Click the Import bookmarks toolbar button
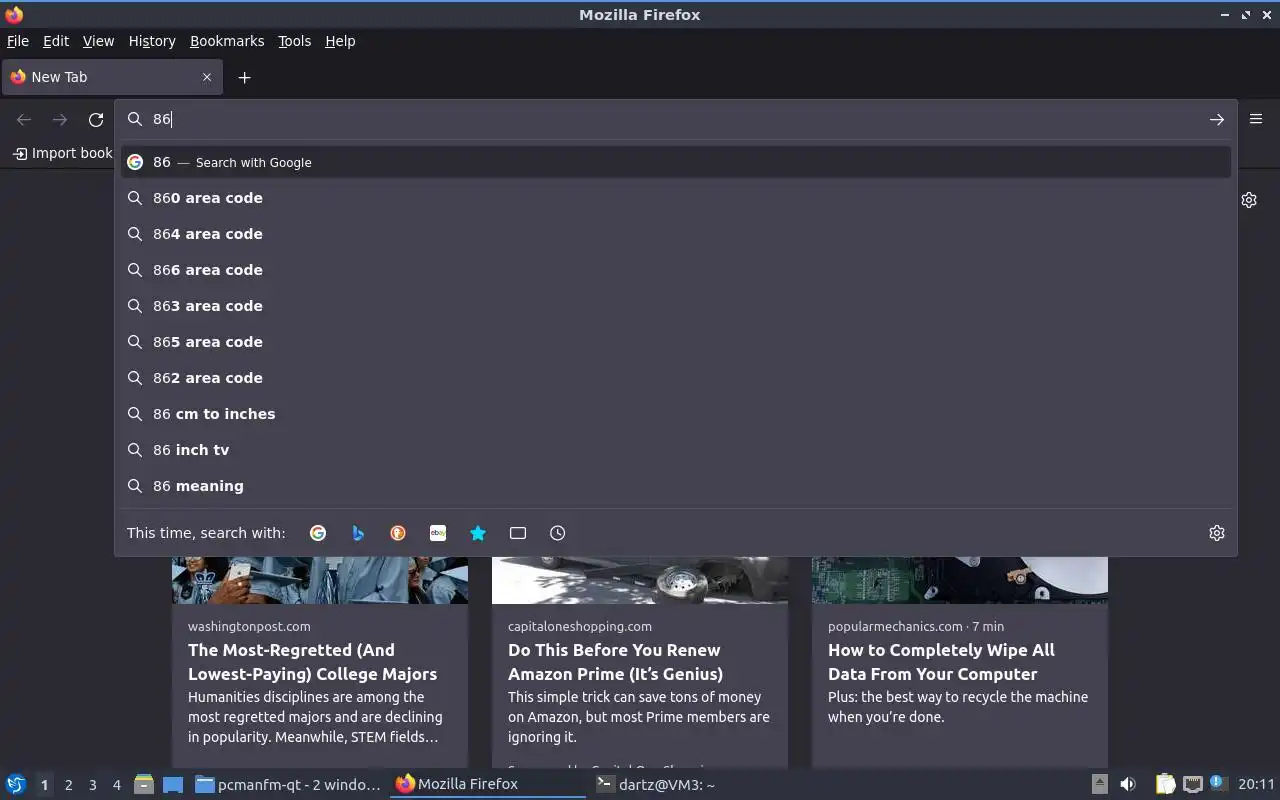Image resolution: width=1280 pixels, height=800 pixels. coord(62,153)
